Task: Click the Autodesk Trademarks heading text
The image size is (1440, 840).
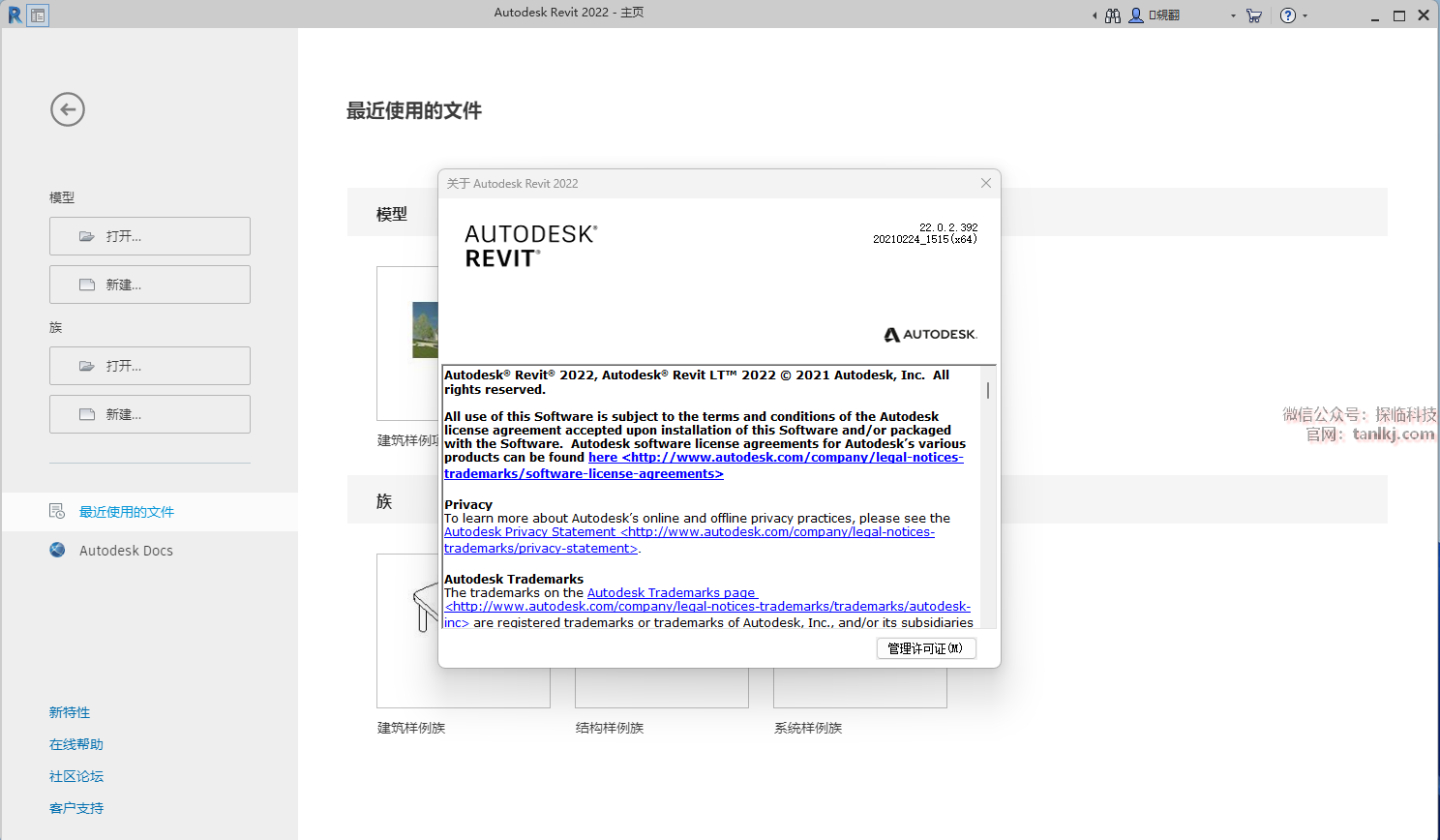Action: tap(514, 579)
